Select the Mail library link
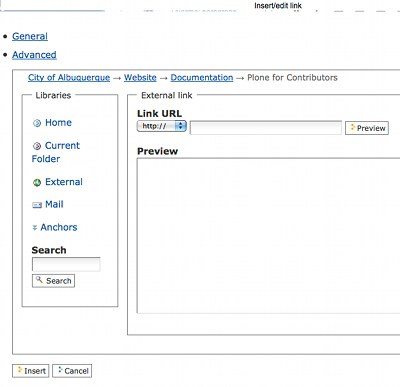This screenshot has height=387, width=400. tap(54, 204)
